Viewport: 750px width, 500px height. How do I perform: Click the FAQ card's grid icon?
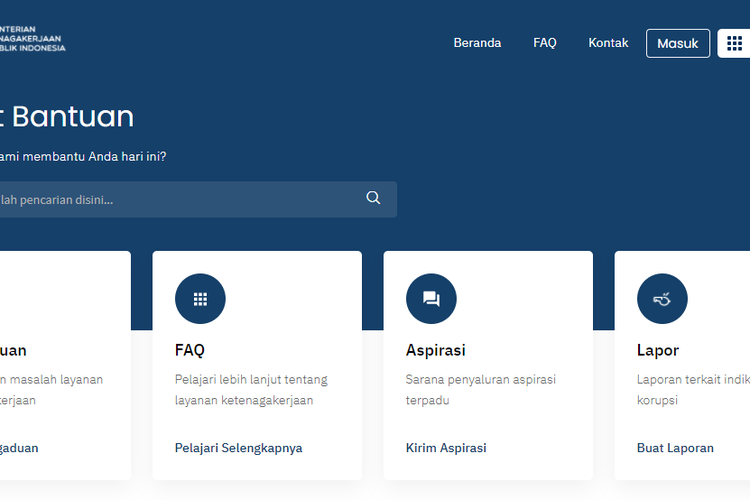pyautogui.click(x=200, y=299)
